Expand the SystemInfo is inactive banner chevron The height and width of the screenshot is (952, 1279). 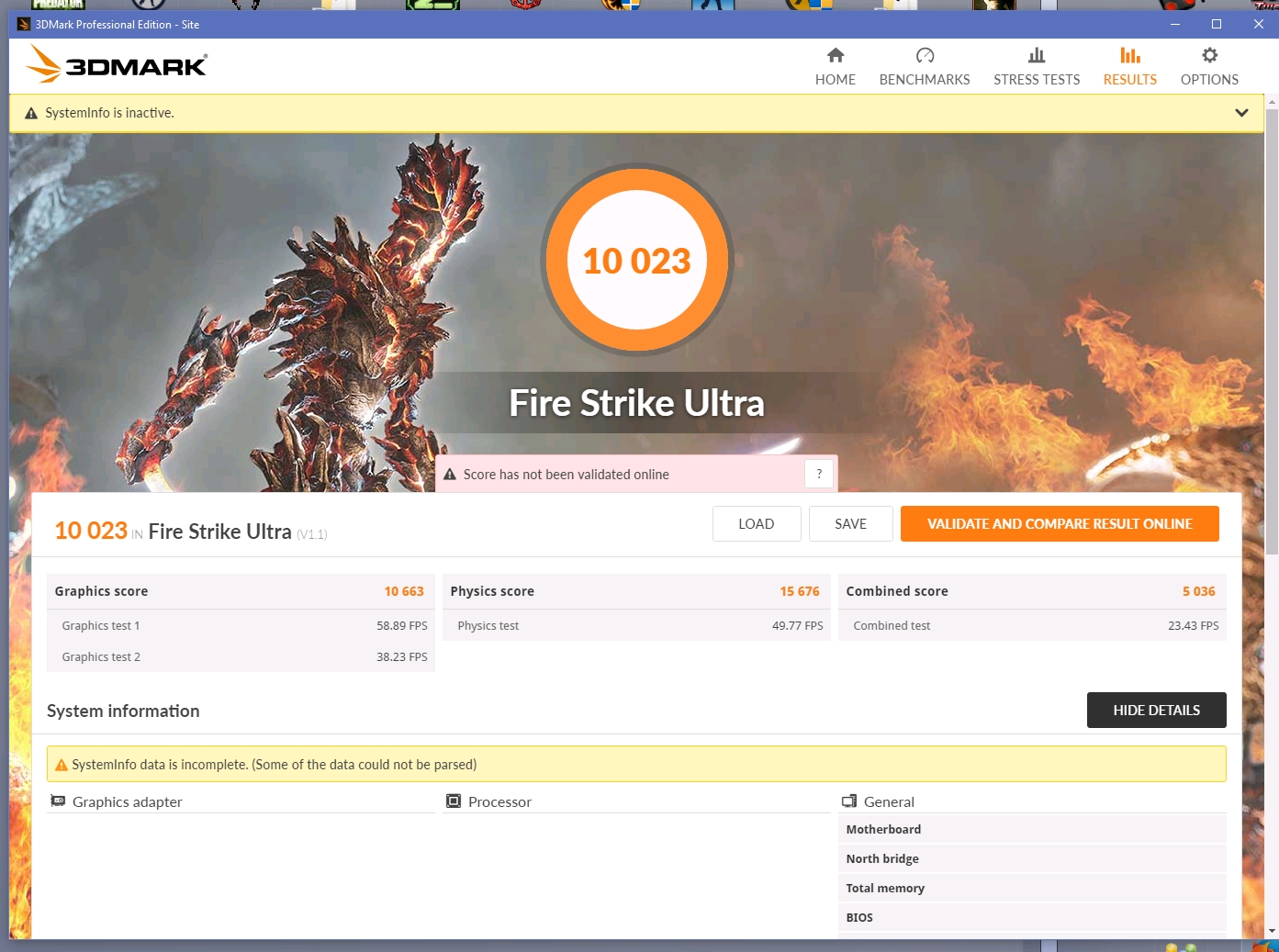(x=1241, y=113)
